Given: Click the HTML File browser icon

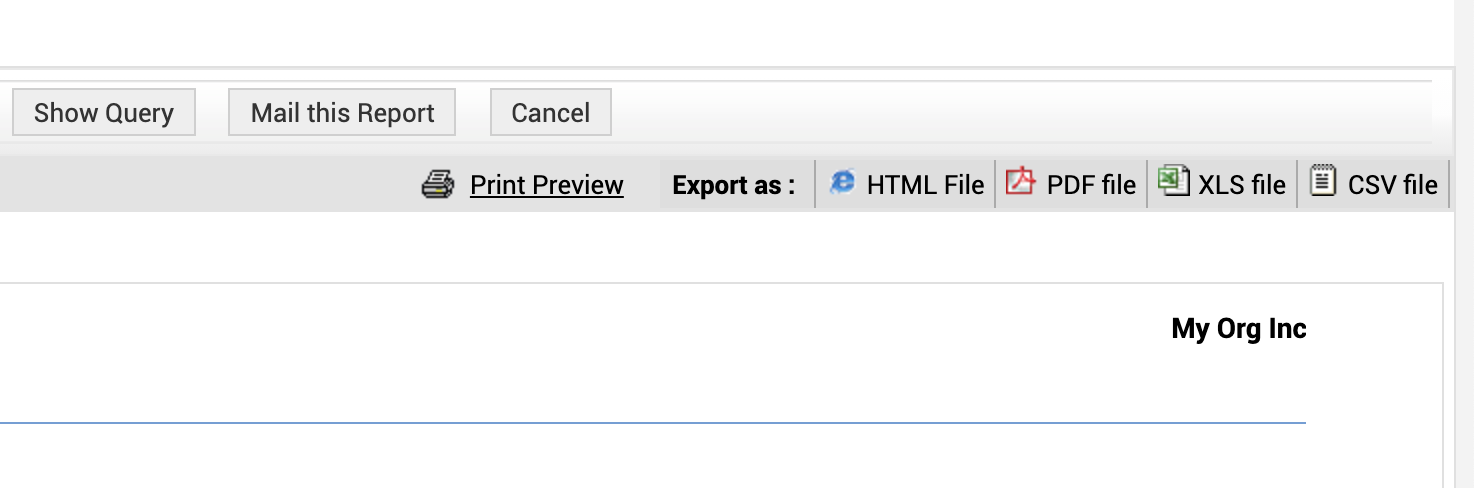Looking at the screenshot, I should click(843, 182).
